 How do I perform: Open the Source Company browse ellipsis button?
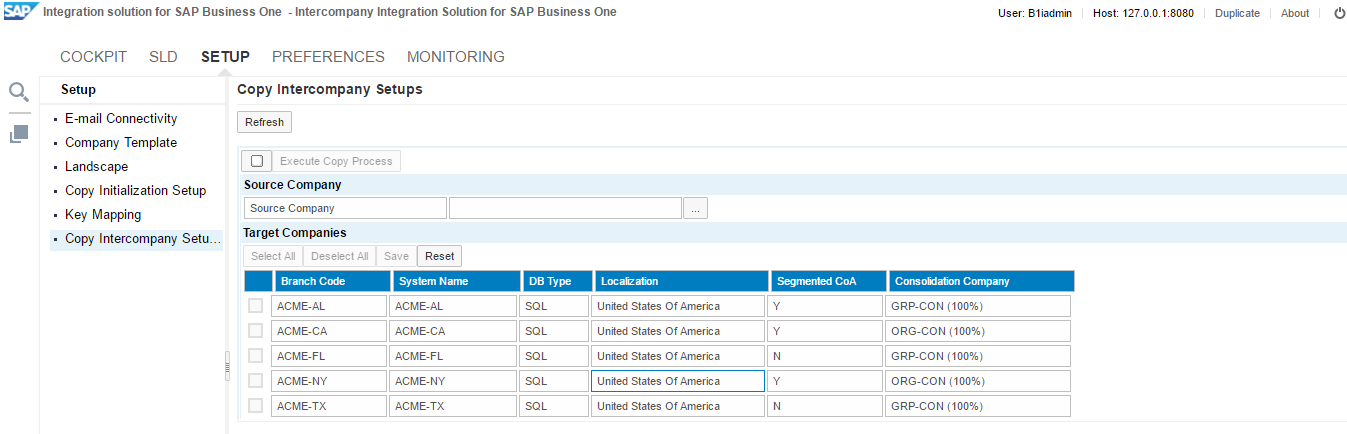[696, 208]
